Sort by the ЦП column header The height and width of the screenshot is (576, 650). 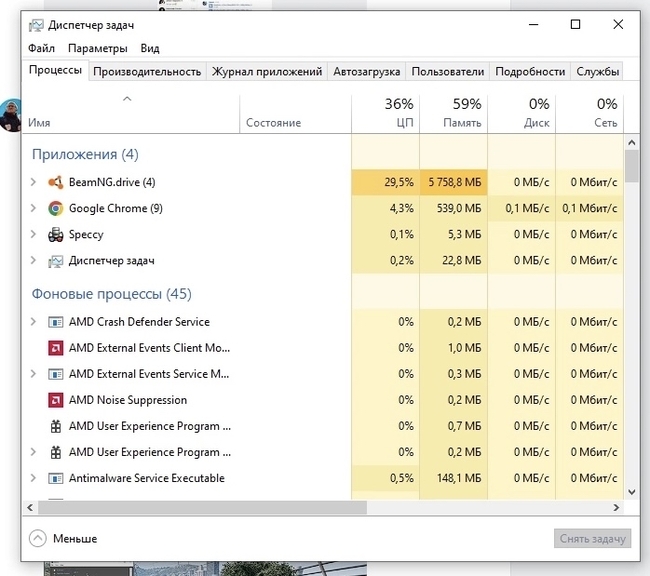[x=386, y=113]
